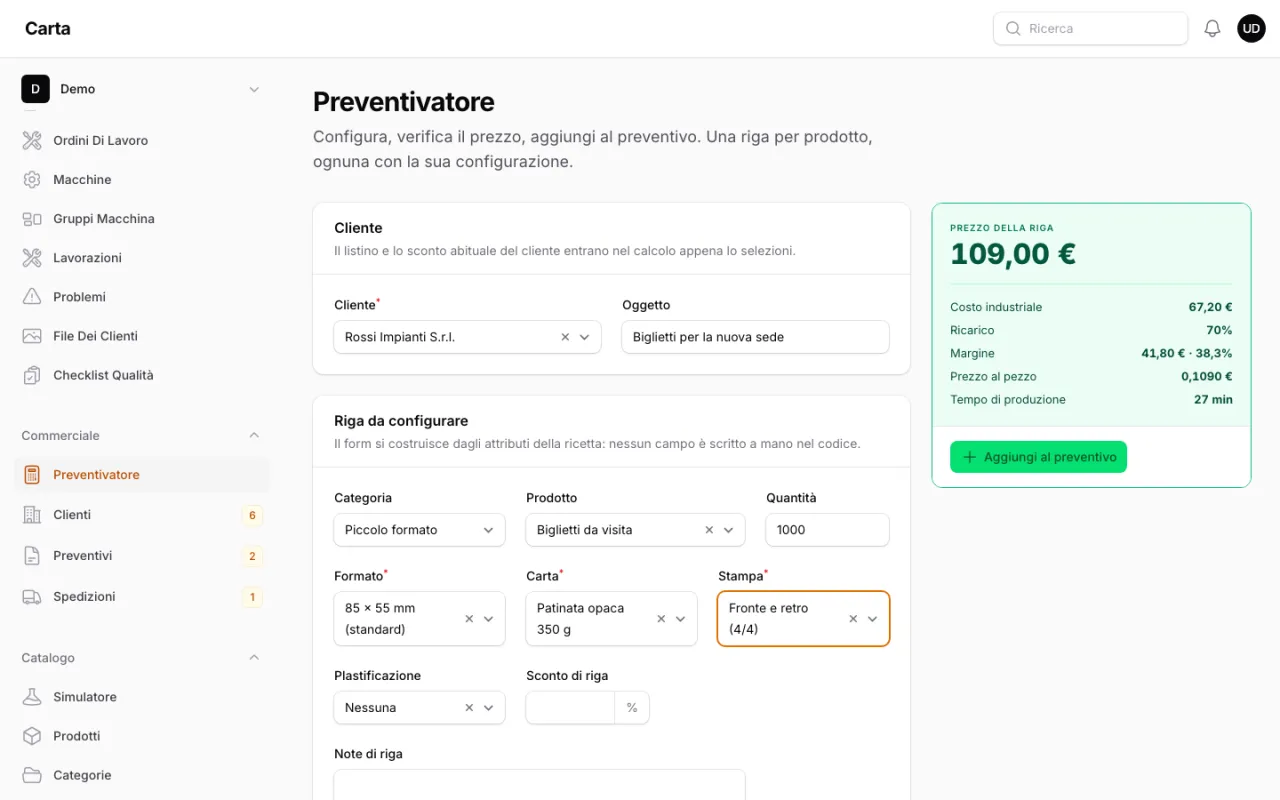Collapse the Commerciale sidebar section

point(254,436)
